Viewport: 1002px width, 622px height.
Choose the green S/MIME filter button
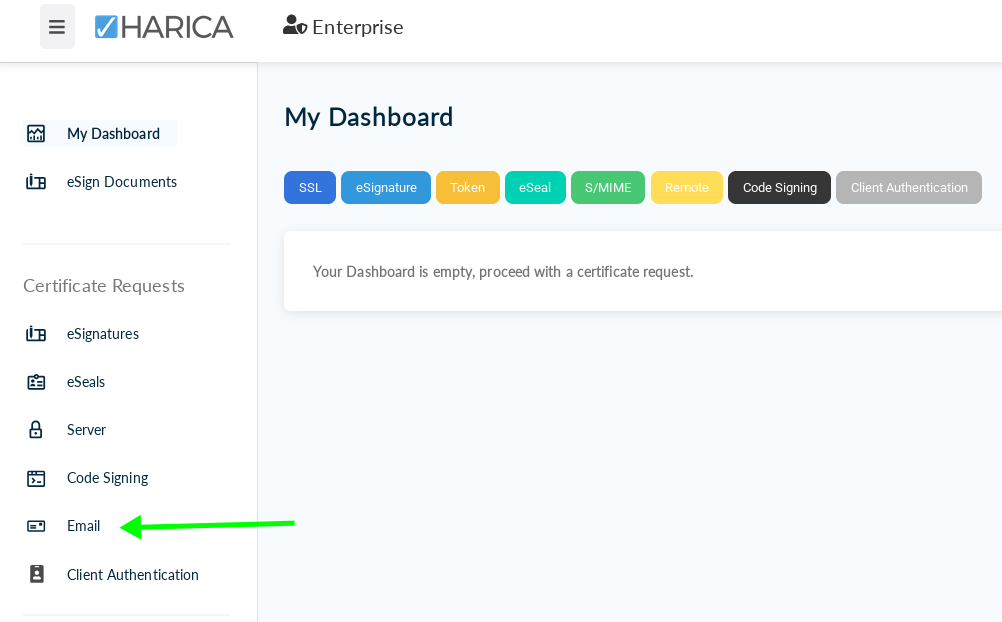(608, 188)
